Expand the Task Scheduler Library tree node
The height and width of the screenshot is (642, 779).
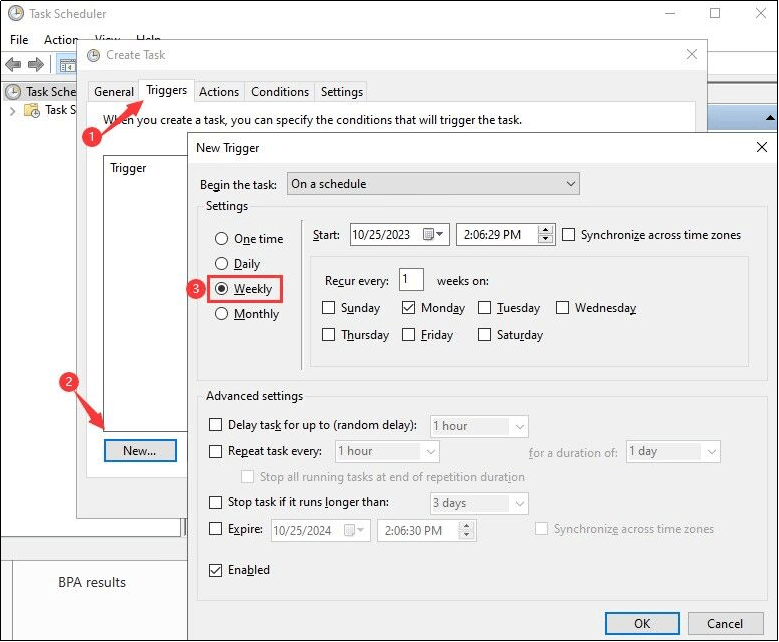pos(13,111)
